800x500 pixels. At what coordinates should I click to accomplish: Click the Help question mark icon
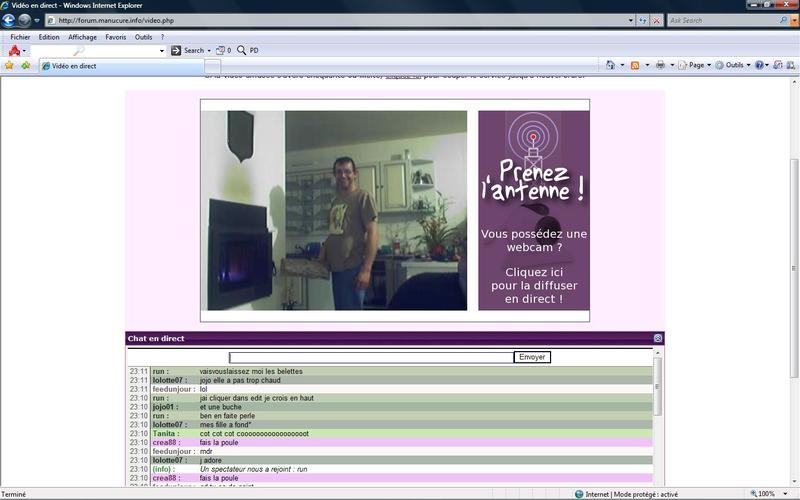coord(761,66)
